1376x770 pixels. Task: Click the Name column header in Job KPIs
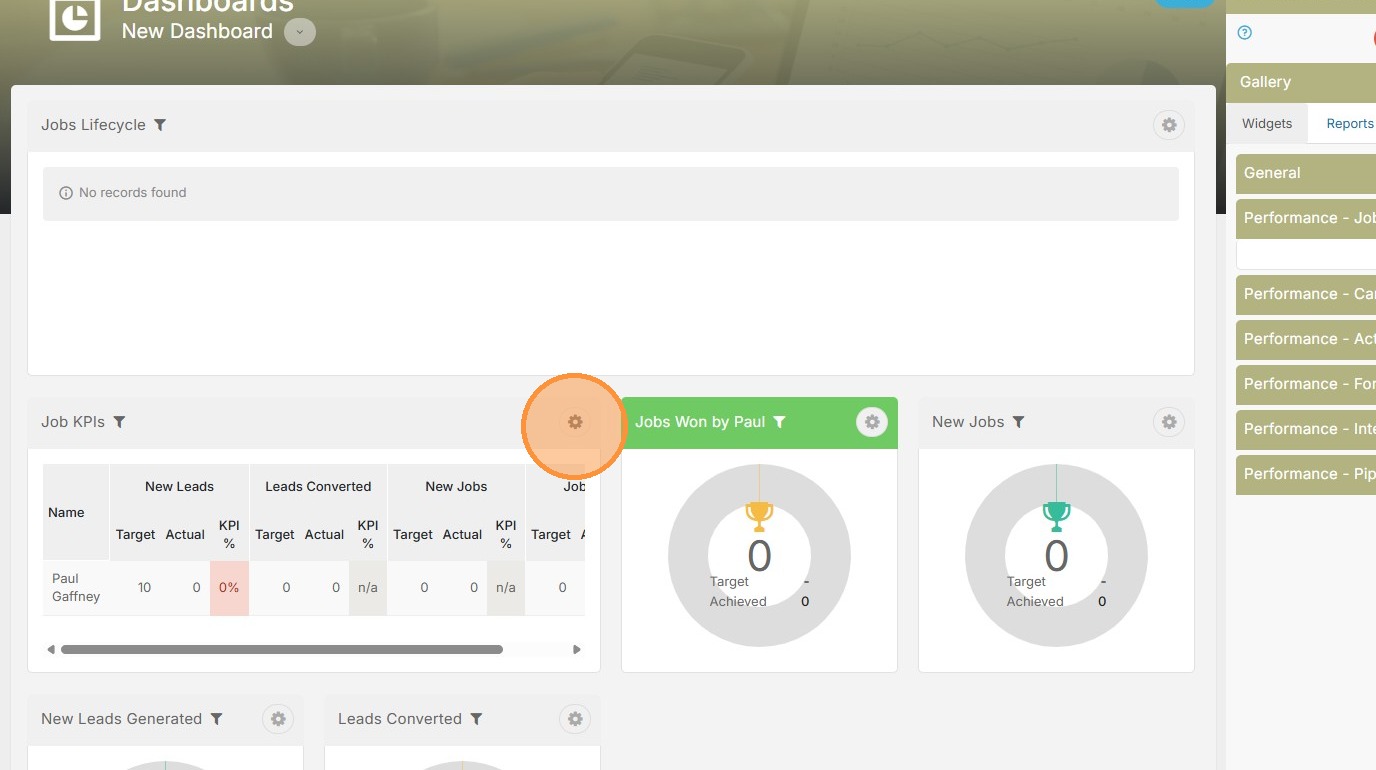(76, 512)
